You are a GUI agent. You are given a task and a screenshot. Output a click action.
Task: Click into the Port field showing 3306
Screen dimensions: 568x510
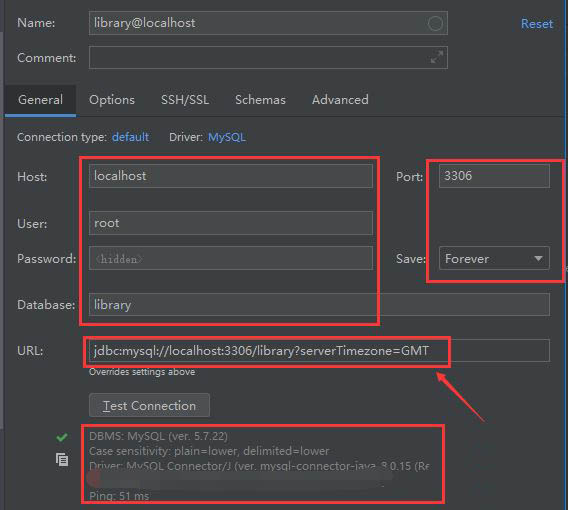point(494,176)
